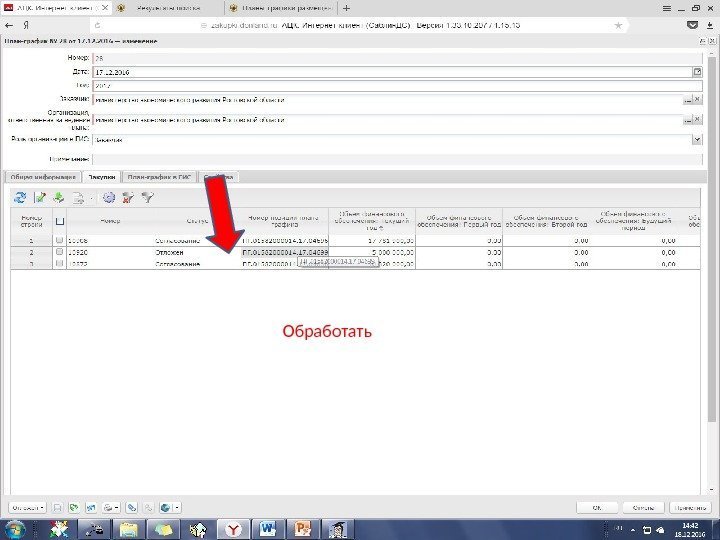Open the Действия dropdown button at bottom left
The width and height of the screenshot is (720, 540).
[28, 508]
